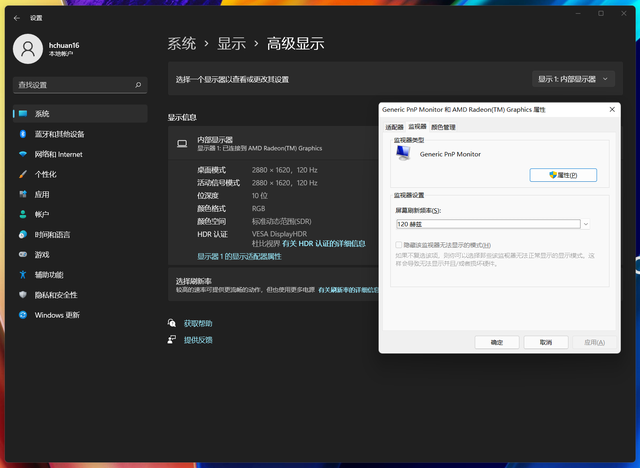Click the Generic PnP Monitor label
Image resolution: width=640 pixels, height=468 pixels.
tap(450, 154)
